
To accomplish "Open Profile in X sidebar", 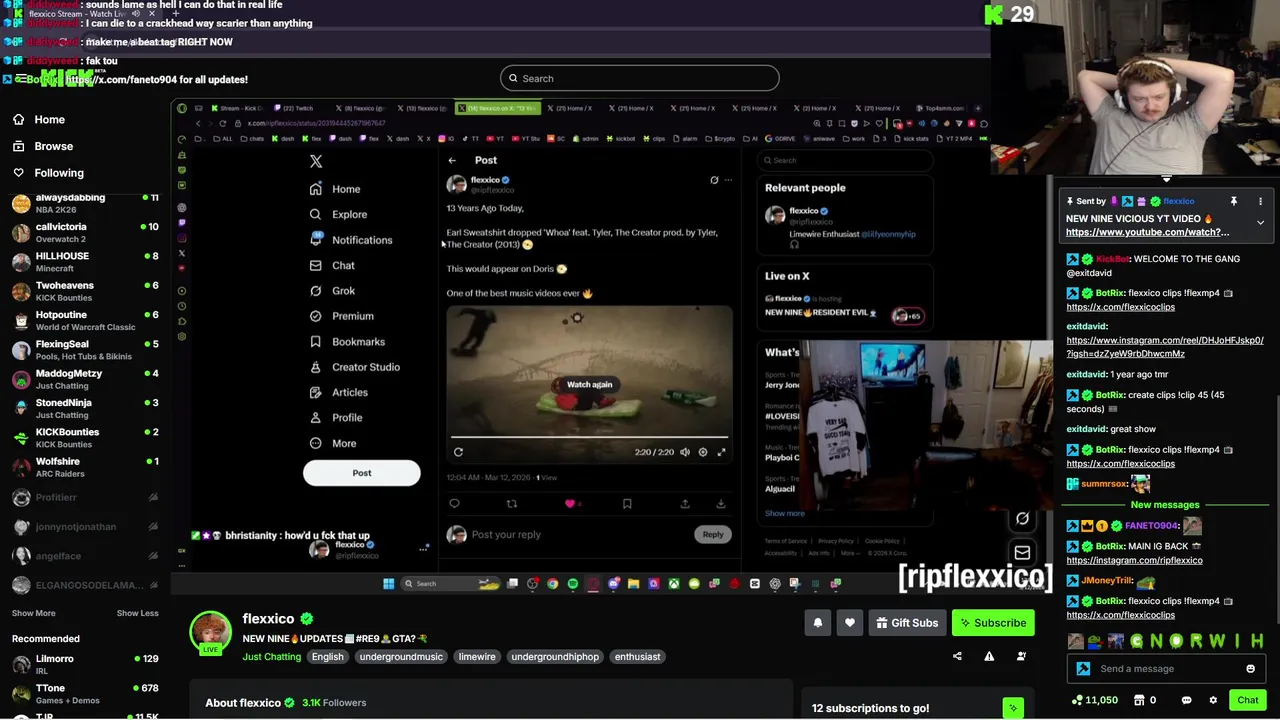I will click(x=336, y=418).
